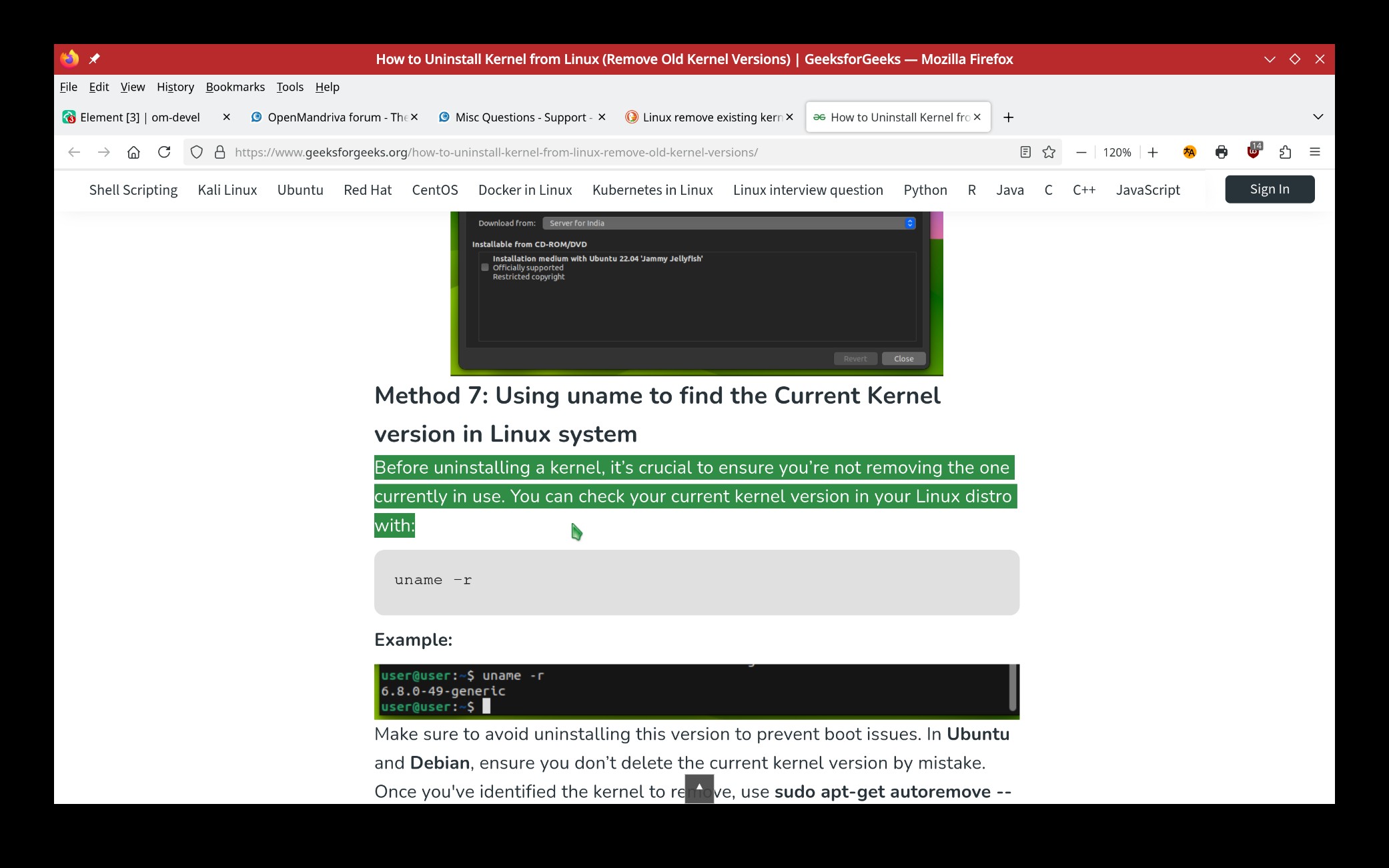Zoom in using the plus button
Screen dimensions: 1389x868
pyautogui.click(x=1153, y=152)
